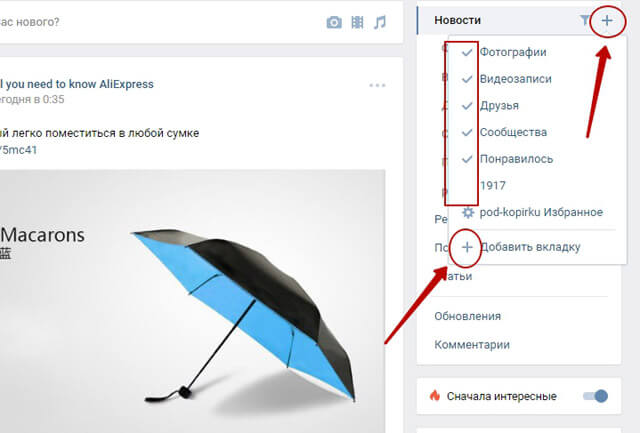Uncheck the Друзья tab option
The width and height of the screenshot is (640, 433).
pos(467,106)
